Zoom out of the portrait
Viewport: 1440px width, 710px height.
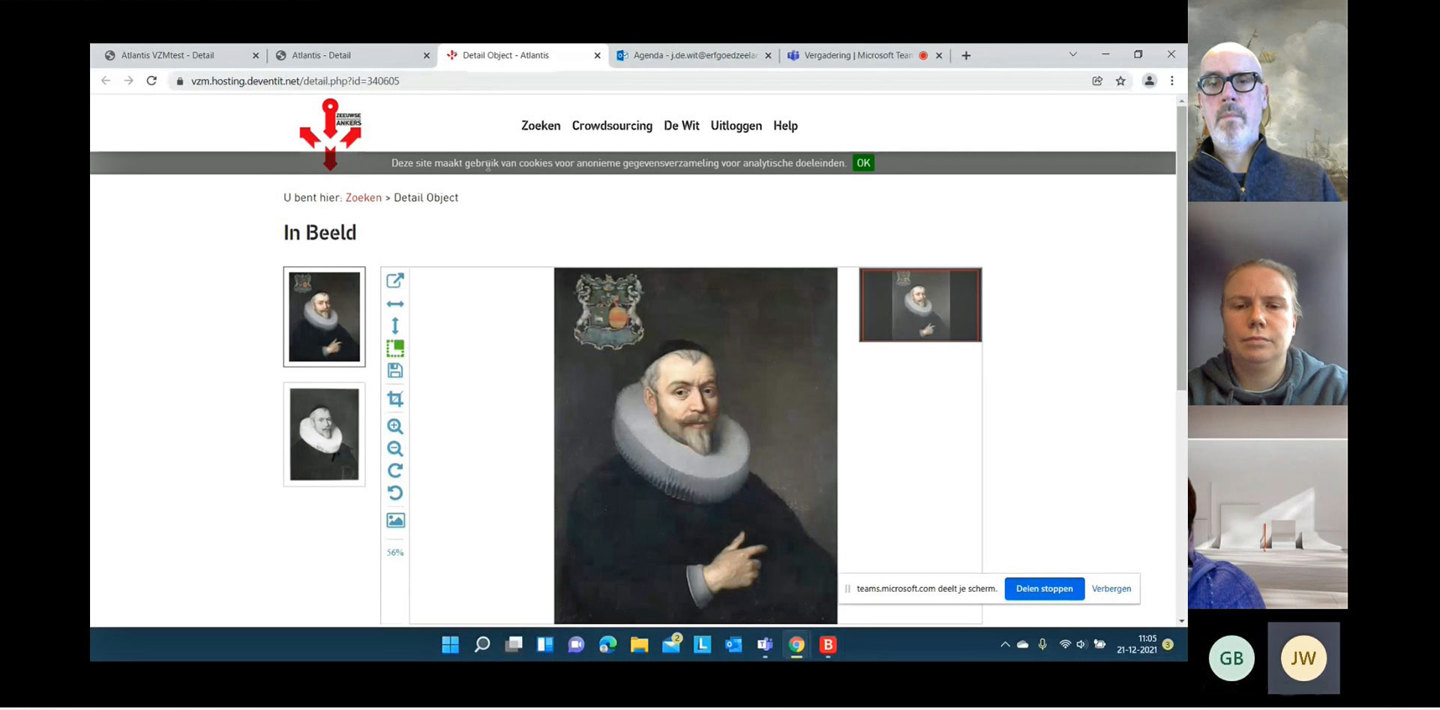395,449
